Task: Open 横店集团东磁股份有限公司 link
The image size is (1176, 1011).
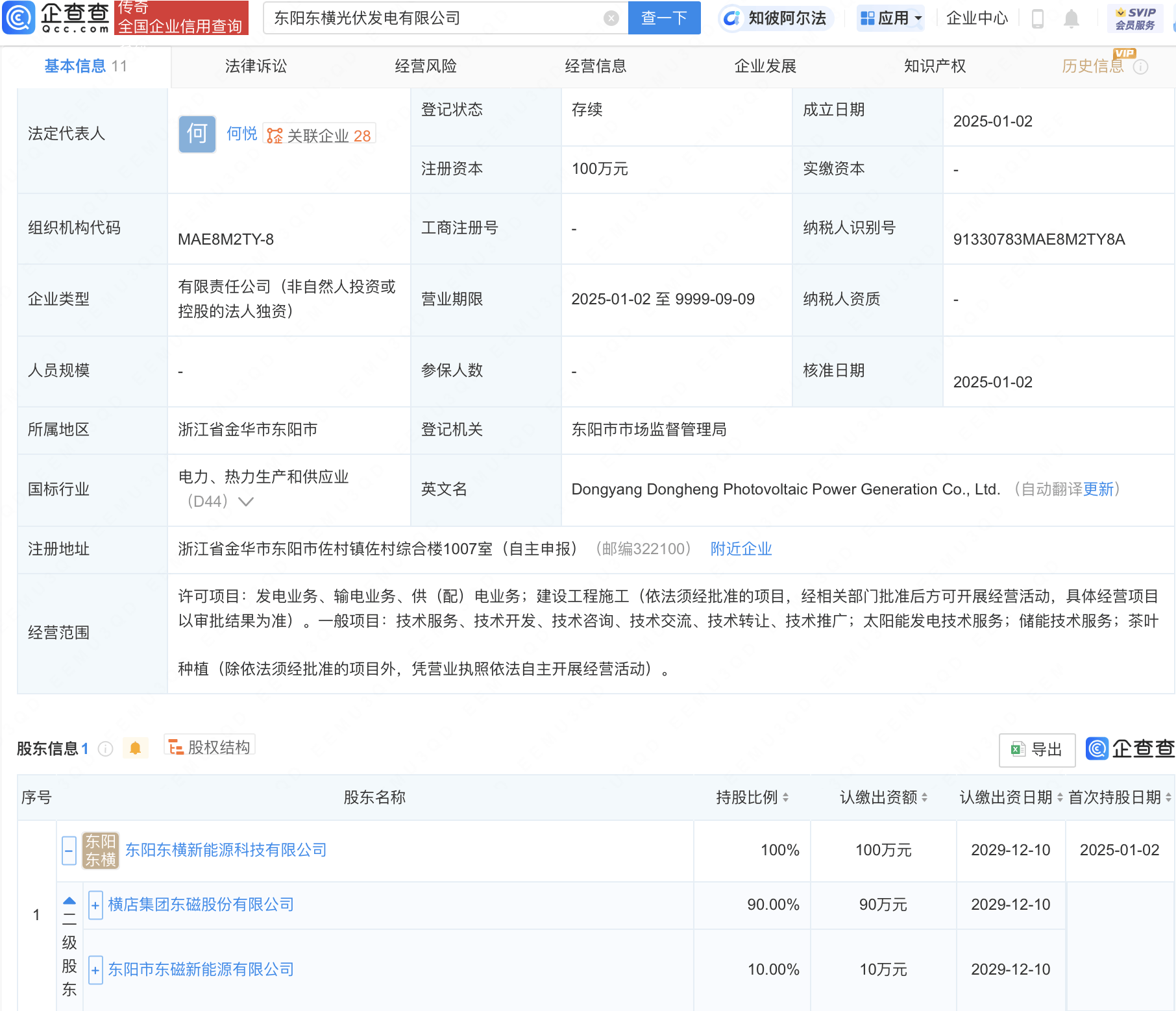Action: [201, 905]
